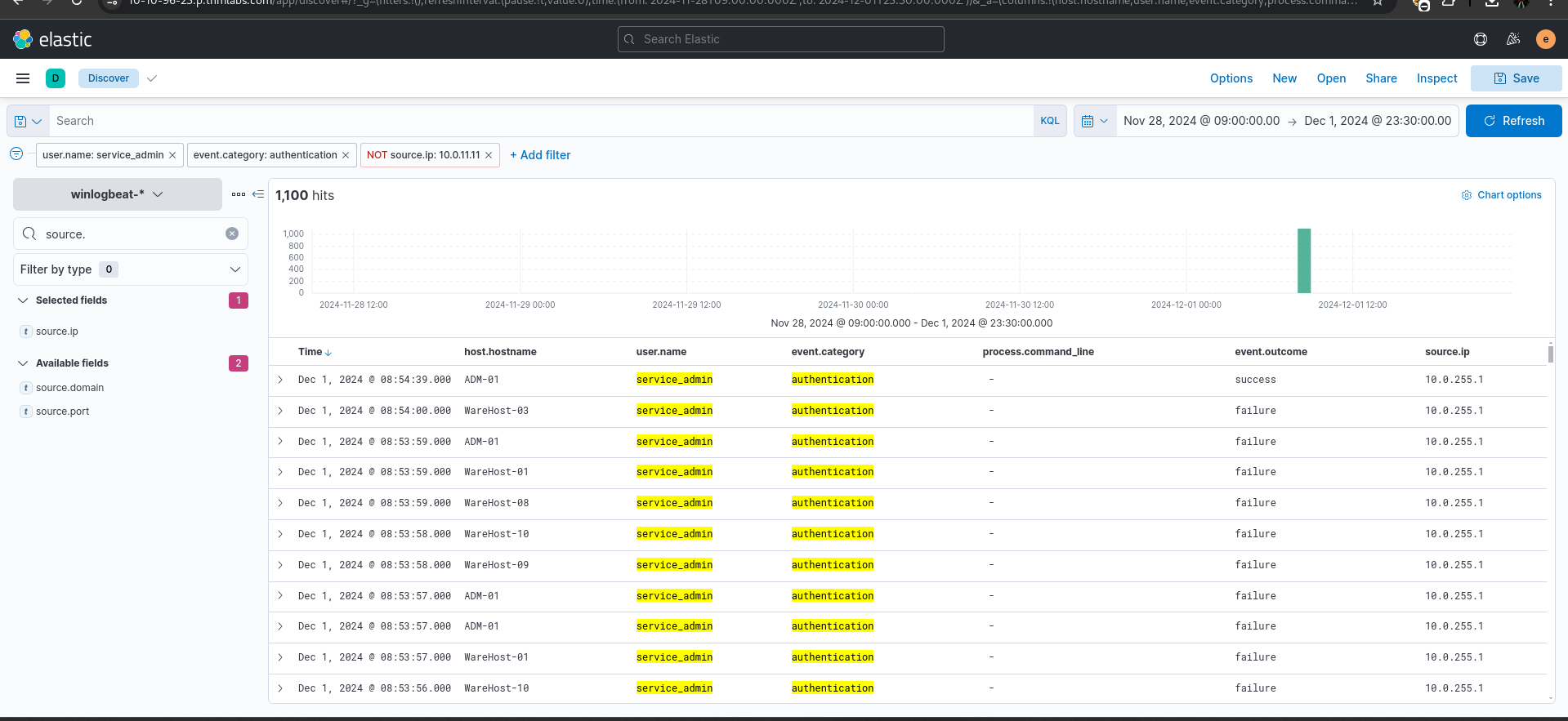This screenshot has width=1568, height=721.
Task: Open the change all filters menu icon
Action: pos(16,154)
